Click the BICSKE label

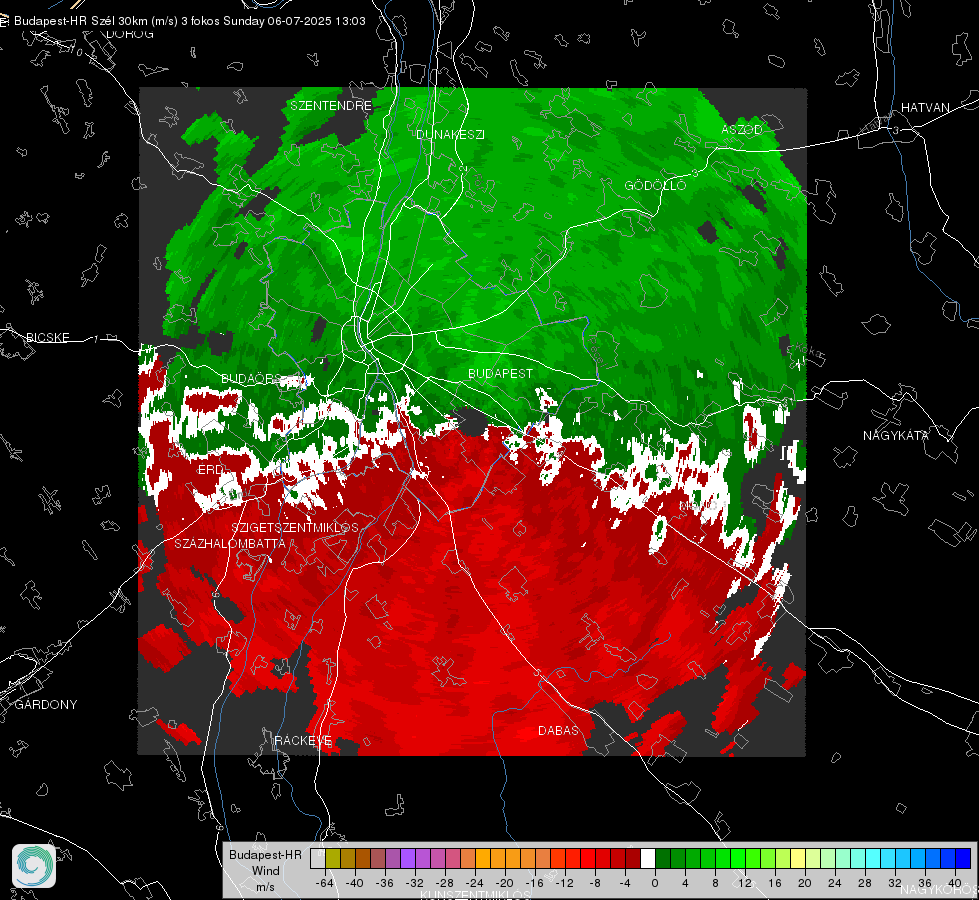tap(47, 337)
